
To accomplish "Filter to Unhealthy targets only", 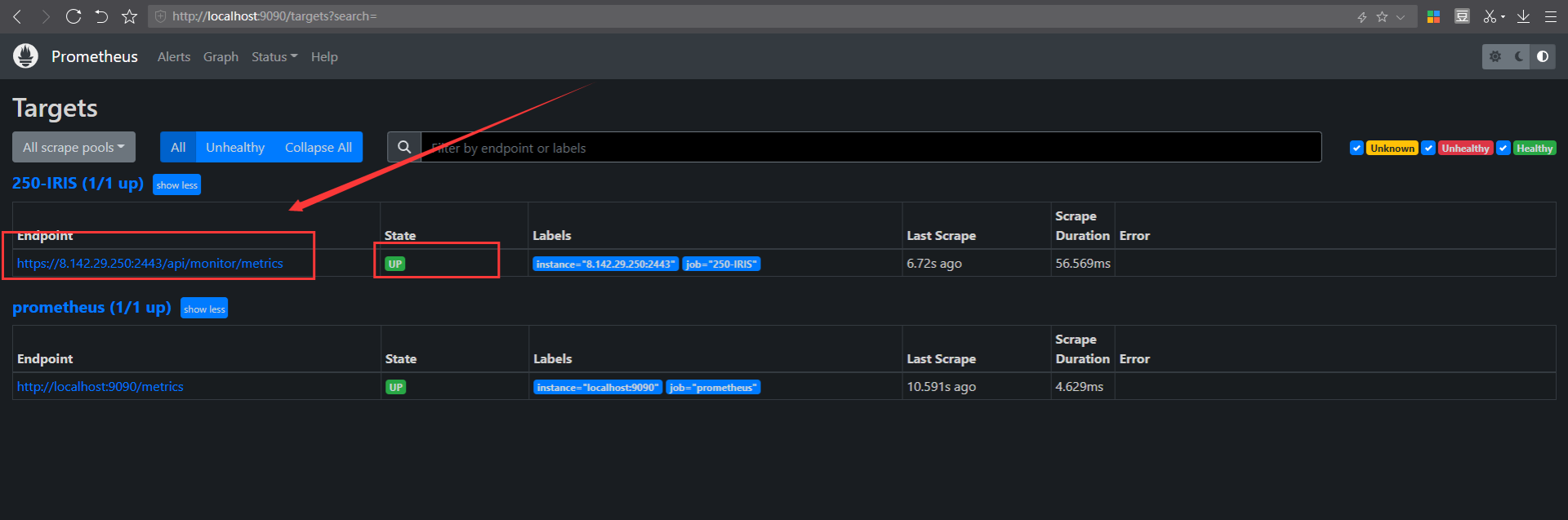I will (235, 147).
